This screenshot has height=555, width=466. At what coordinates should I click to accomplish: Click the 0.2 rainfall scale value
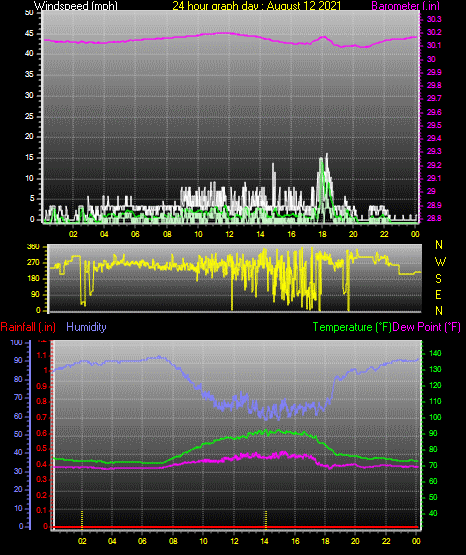(x=42, y=495)
